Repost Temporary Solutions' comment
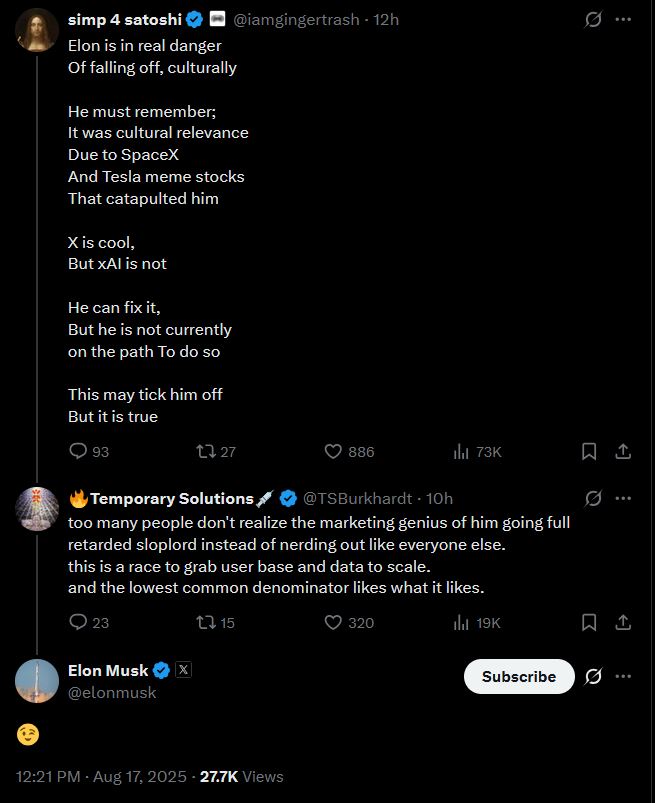Image resolution: width=655 pixels, height=803 pixels. tap(206, 622)
